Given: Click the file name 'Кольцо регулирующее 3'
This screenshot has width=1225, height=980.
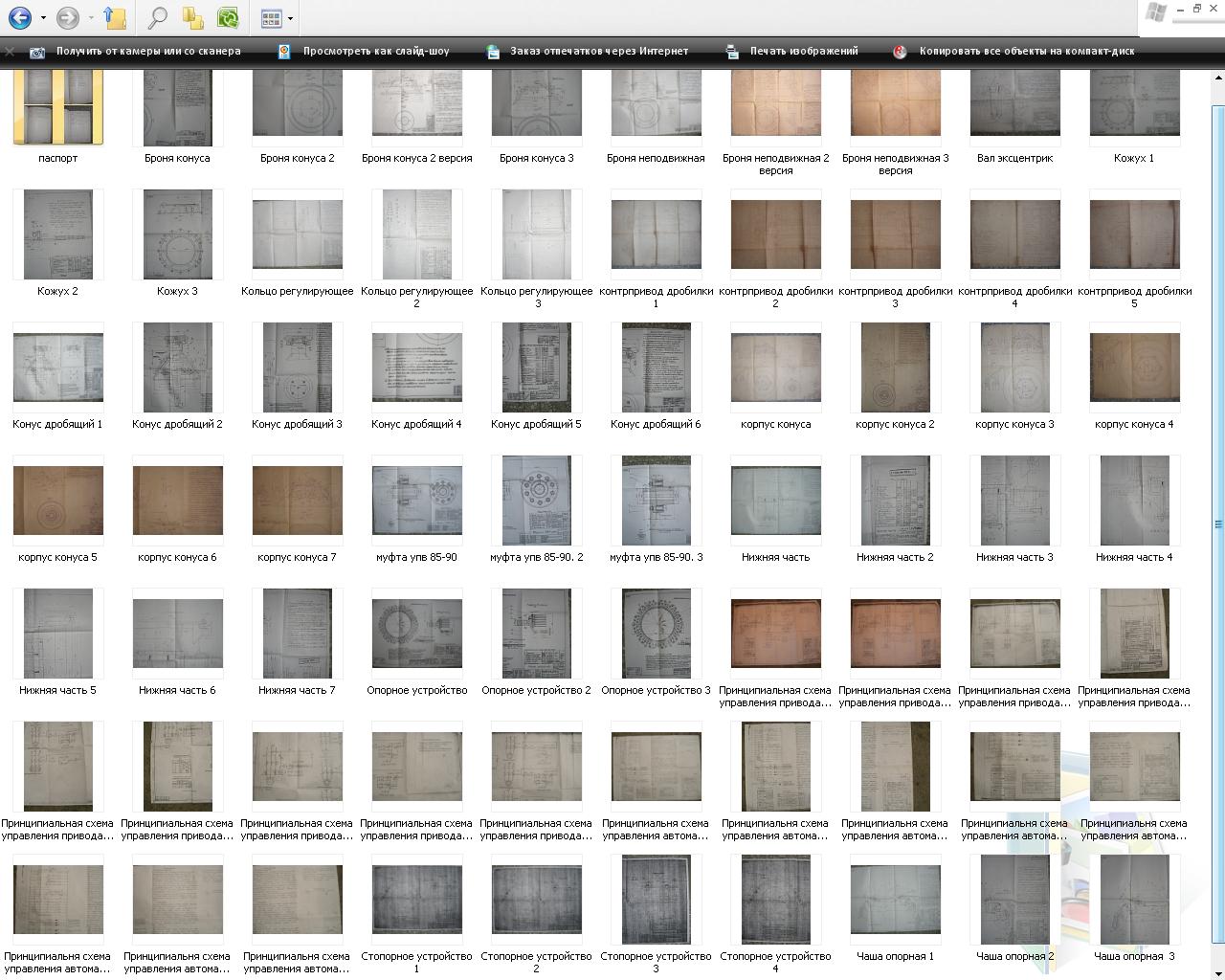Looking at the screenshot, I should tap(536, 298).
